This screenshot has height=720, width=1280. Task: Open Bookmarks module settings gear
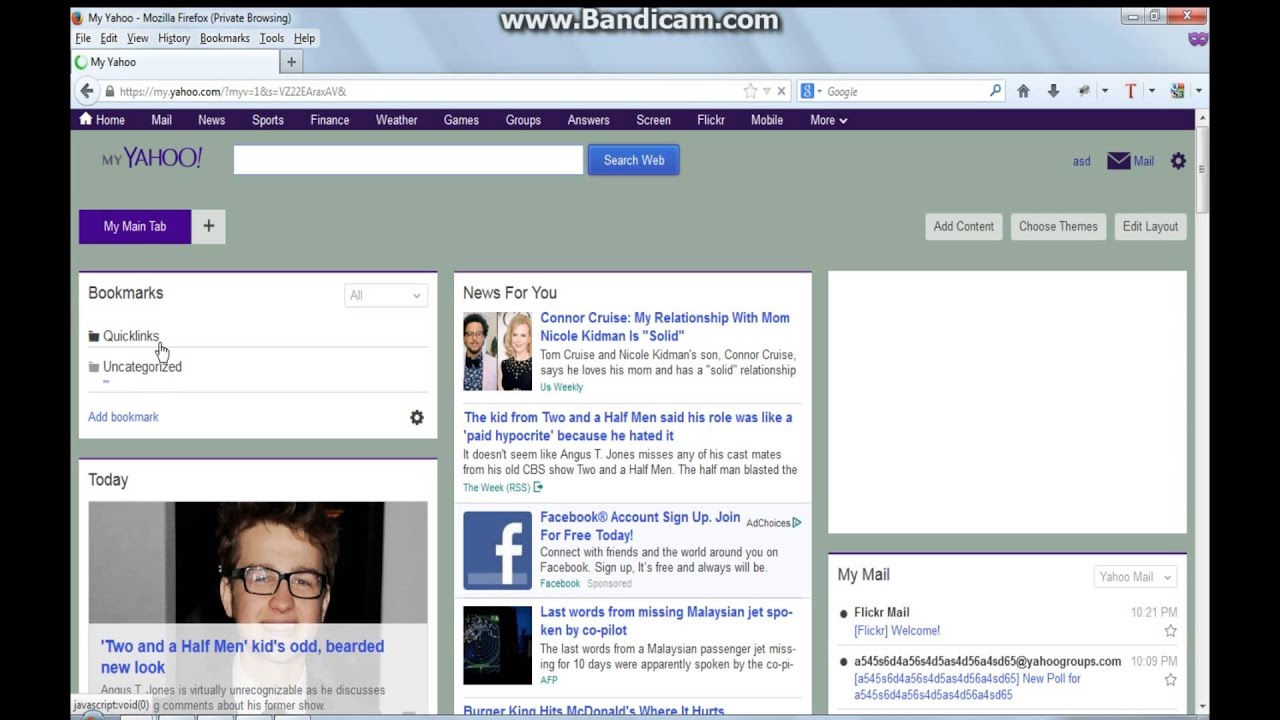point(417,418)
